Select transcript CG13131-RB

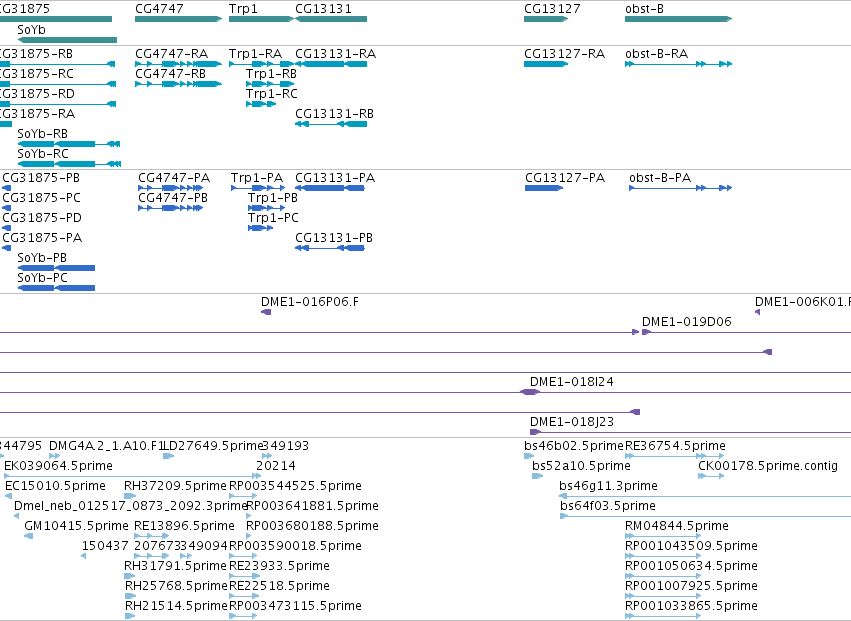[331, 124]
